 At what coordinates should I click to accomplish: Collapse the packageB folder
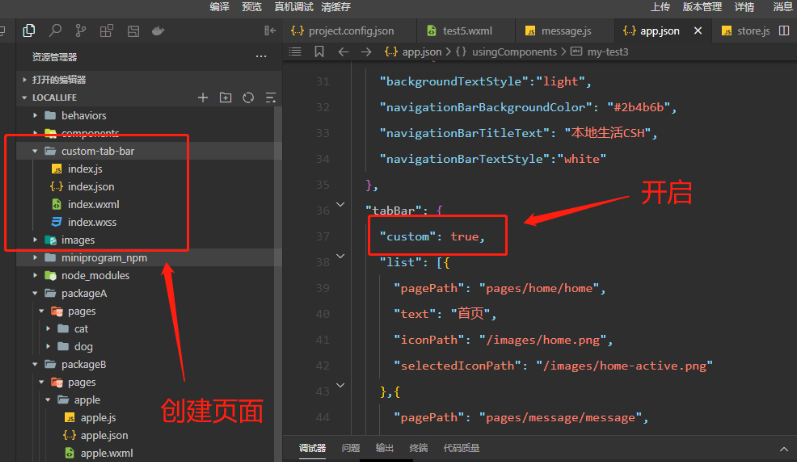click(x=35, y=364)
